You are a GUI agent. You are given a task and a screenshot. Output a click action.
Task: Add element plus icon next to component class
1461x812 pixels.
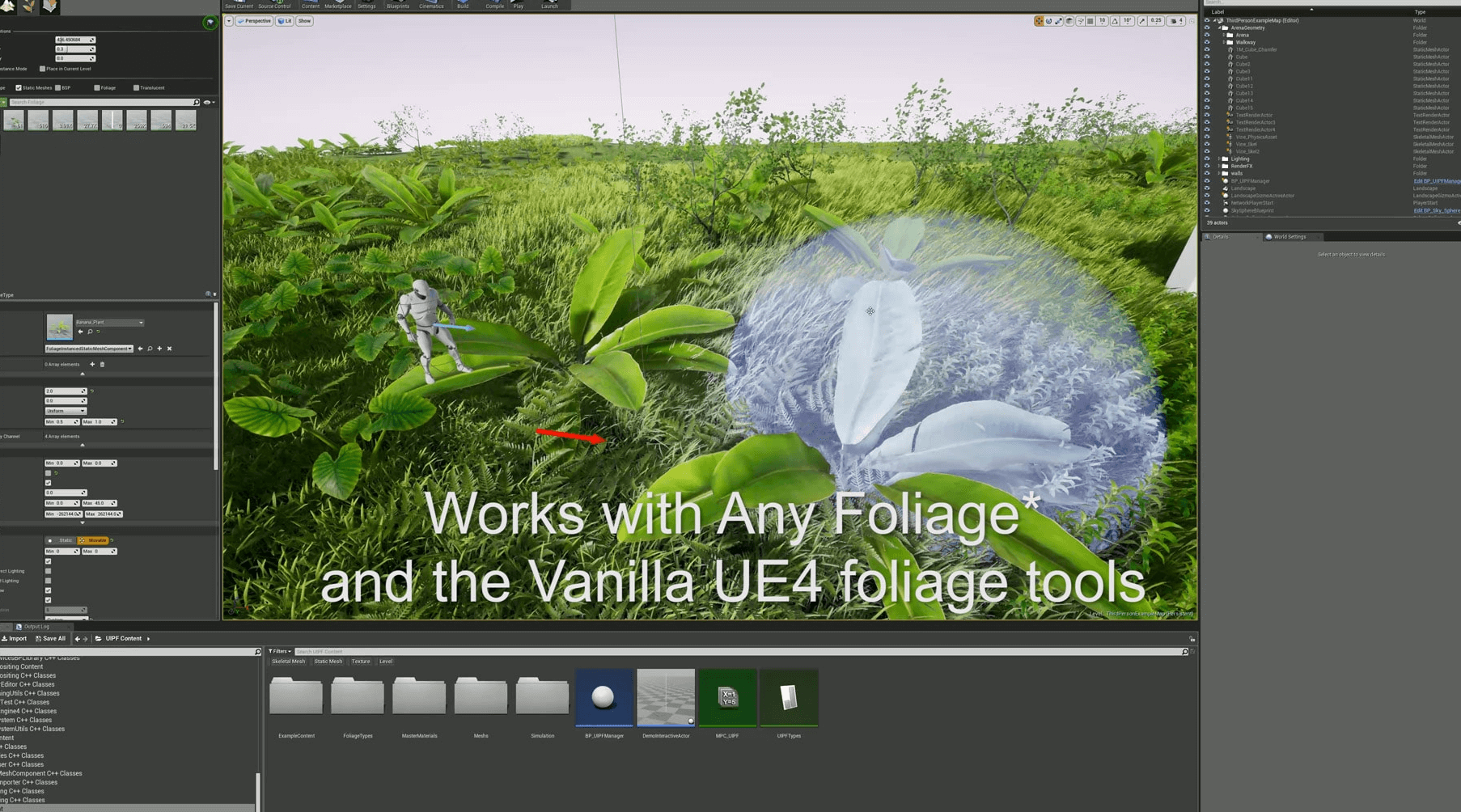pos(159,349)
